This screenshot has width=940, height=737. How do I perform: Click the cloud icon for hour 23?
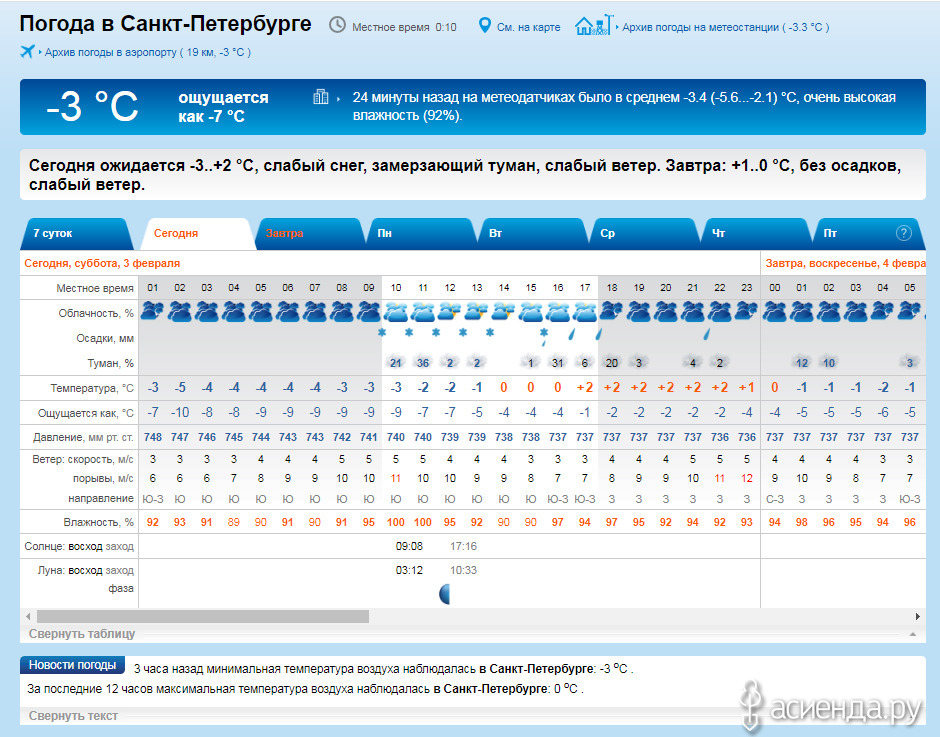click(746, 311)
